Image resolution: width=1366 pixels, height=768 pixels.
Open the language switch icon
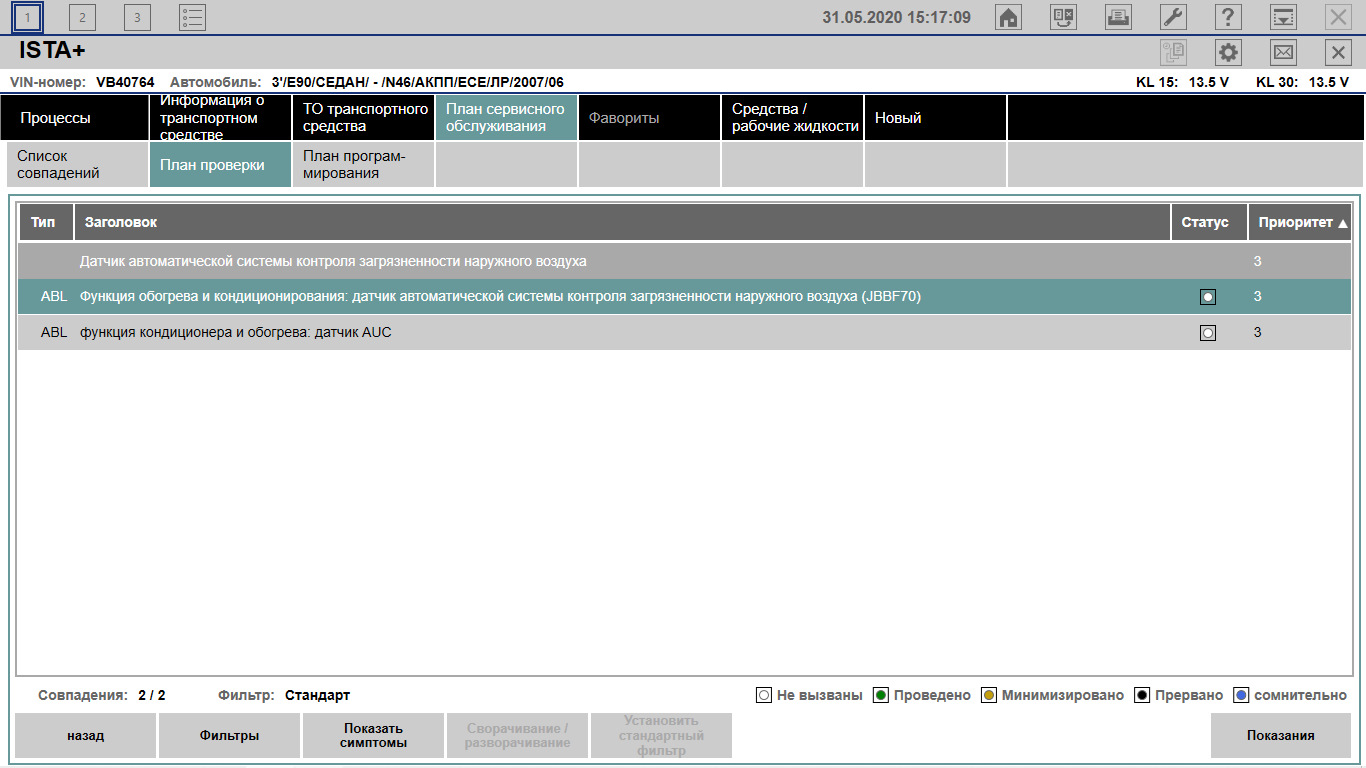click(1063, 17)
